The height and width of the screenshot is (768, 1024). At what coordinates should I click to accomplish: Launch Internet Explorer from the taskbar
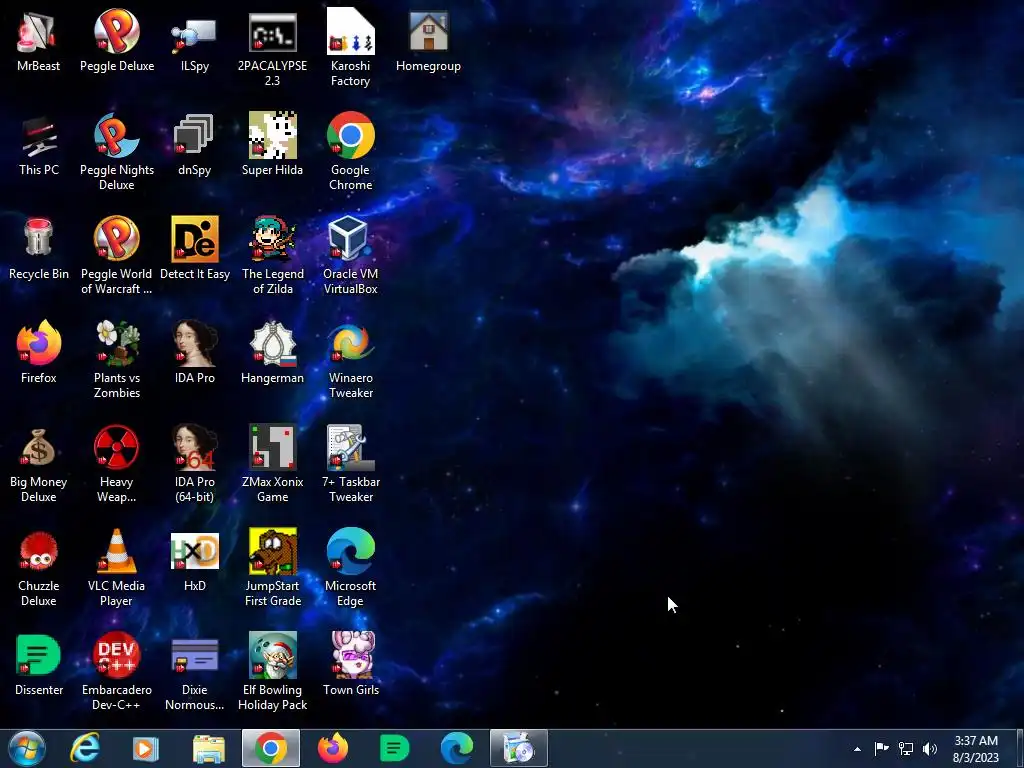pyautogui.click(x=85, y=748)
